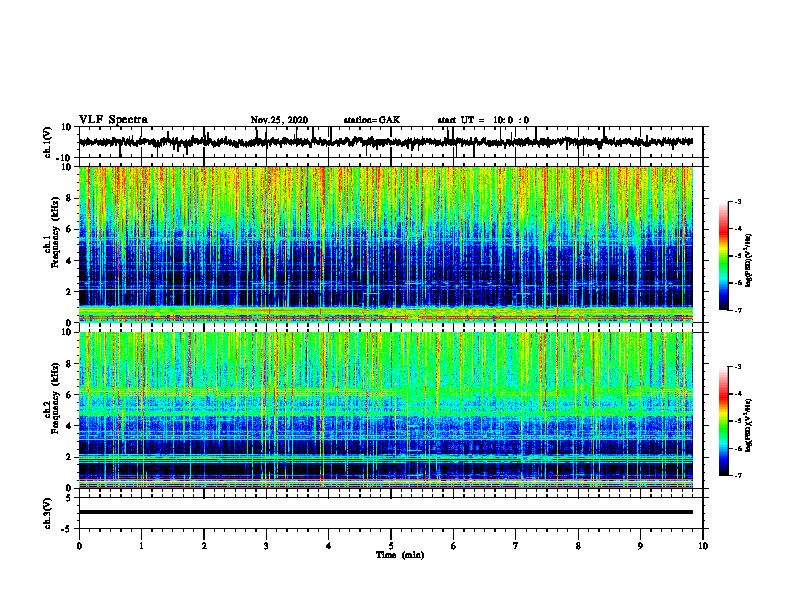Click inside the ch.1 spectrogram panel
This screenshot has width=792, height=612.
386,244
